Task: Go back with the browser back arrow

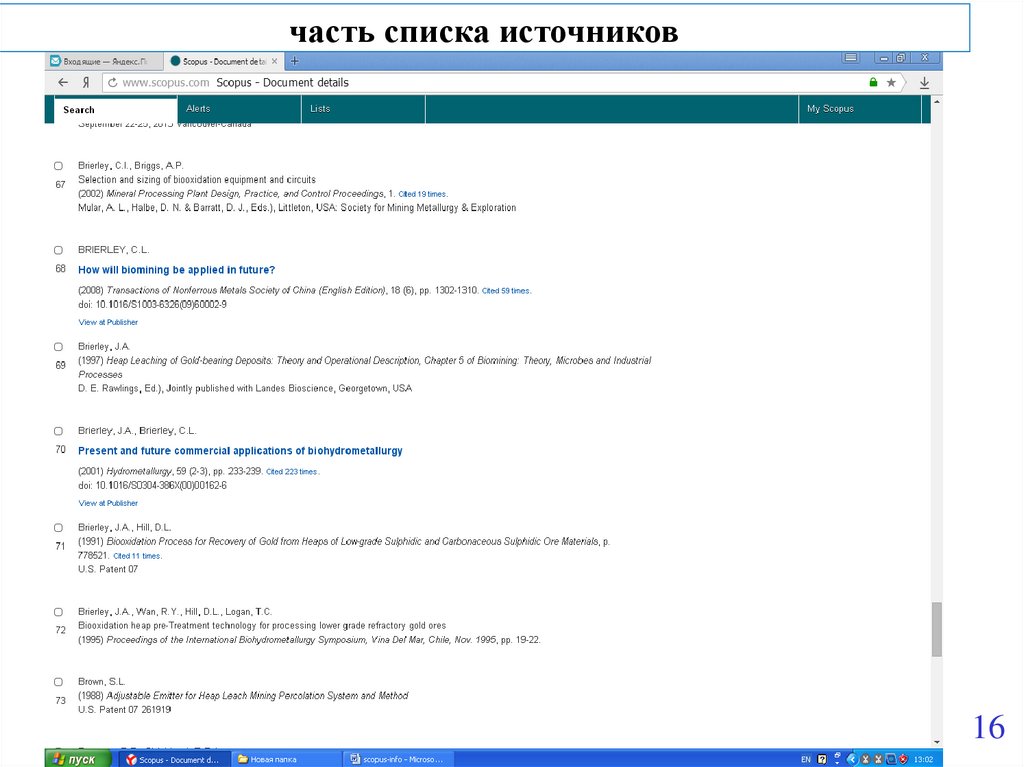Action: [x=63, y=82]
